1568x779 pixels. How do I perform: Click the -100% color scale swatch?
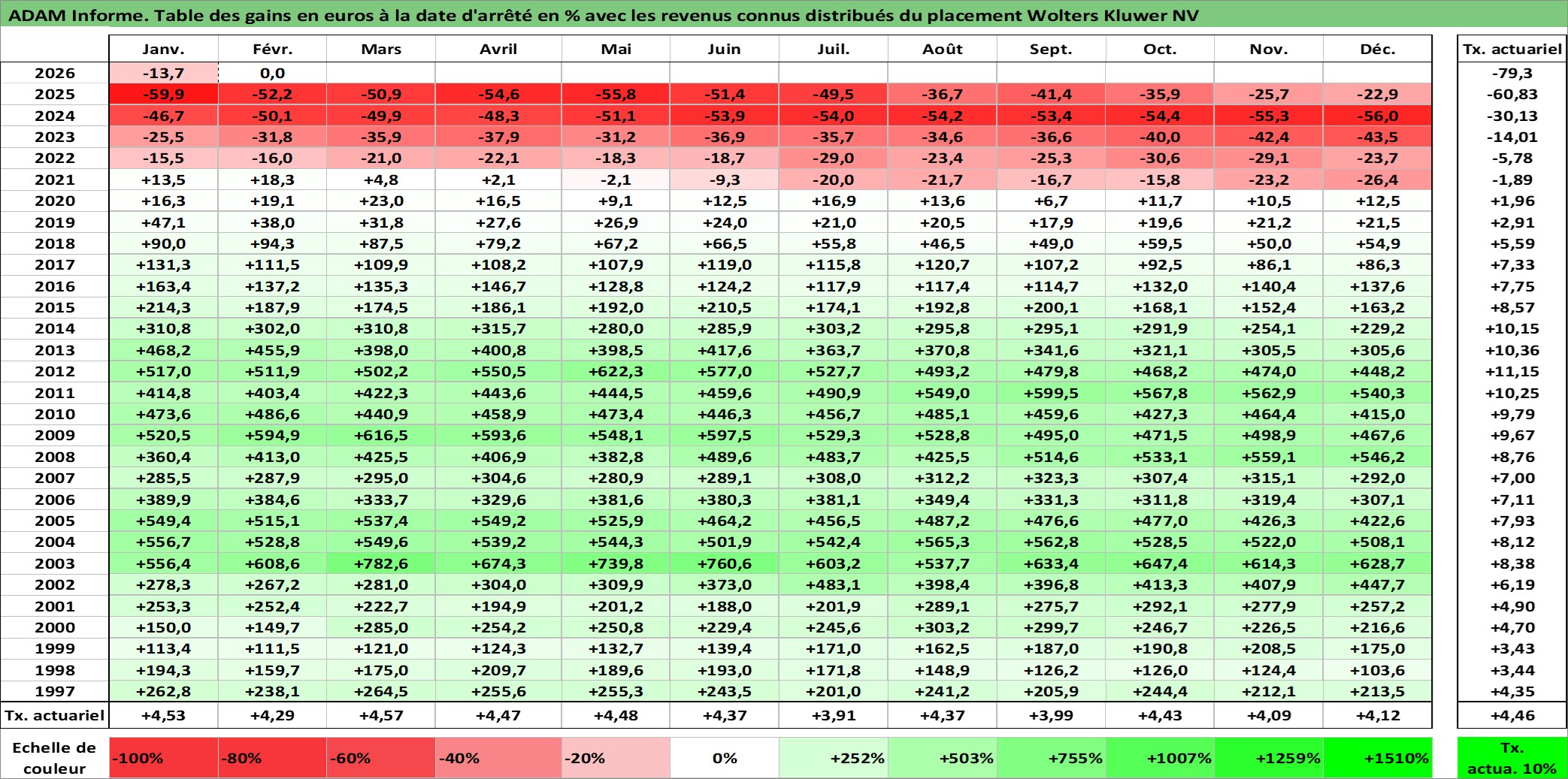164,758
